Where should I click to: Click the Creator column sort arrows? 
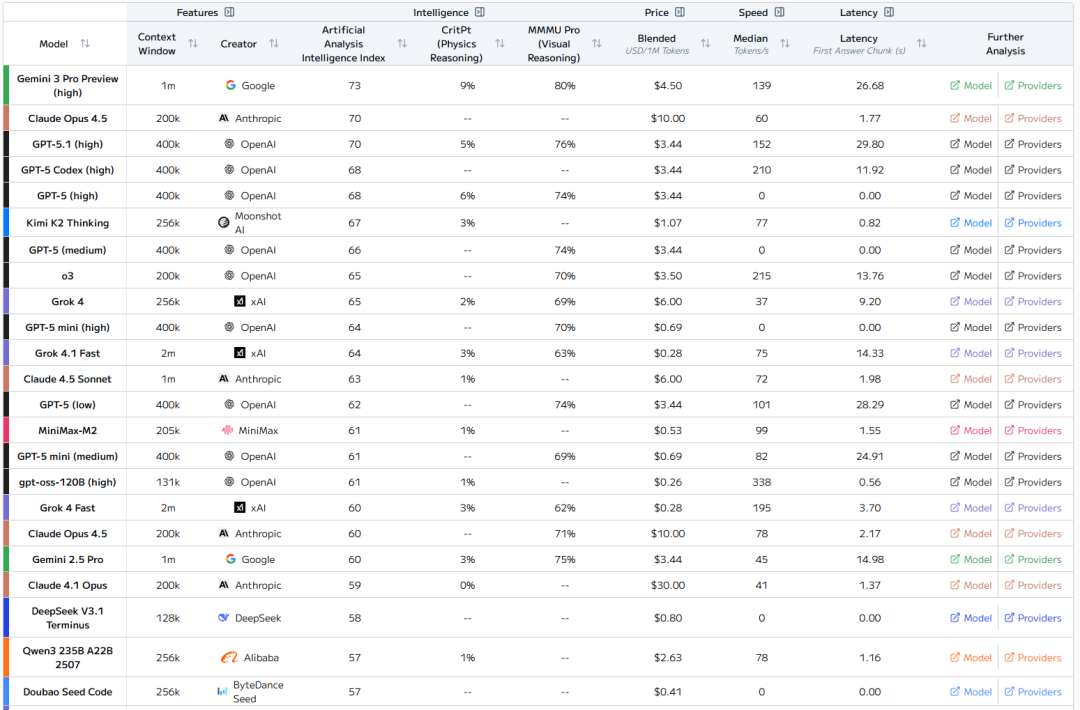click(x=274, y=44)
